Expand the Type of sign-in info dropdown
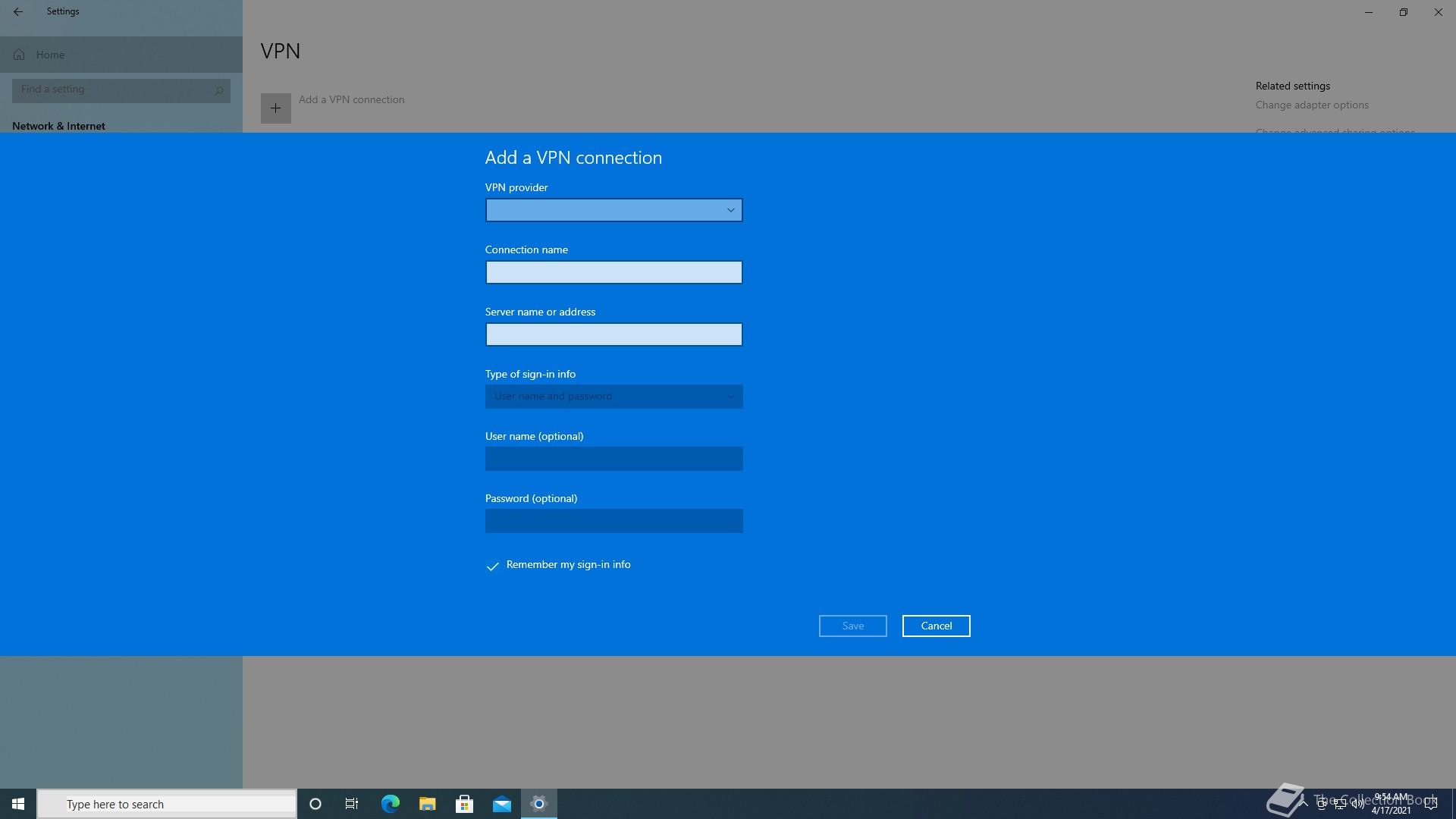Viewport: 1456px width, 819px height. (613, 397)
